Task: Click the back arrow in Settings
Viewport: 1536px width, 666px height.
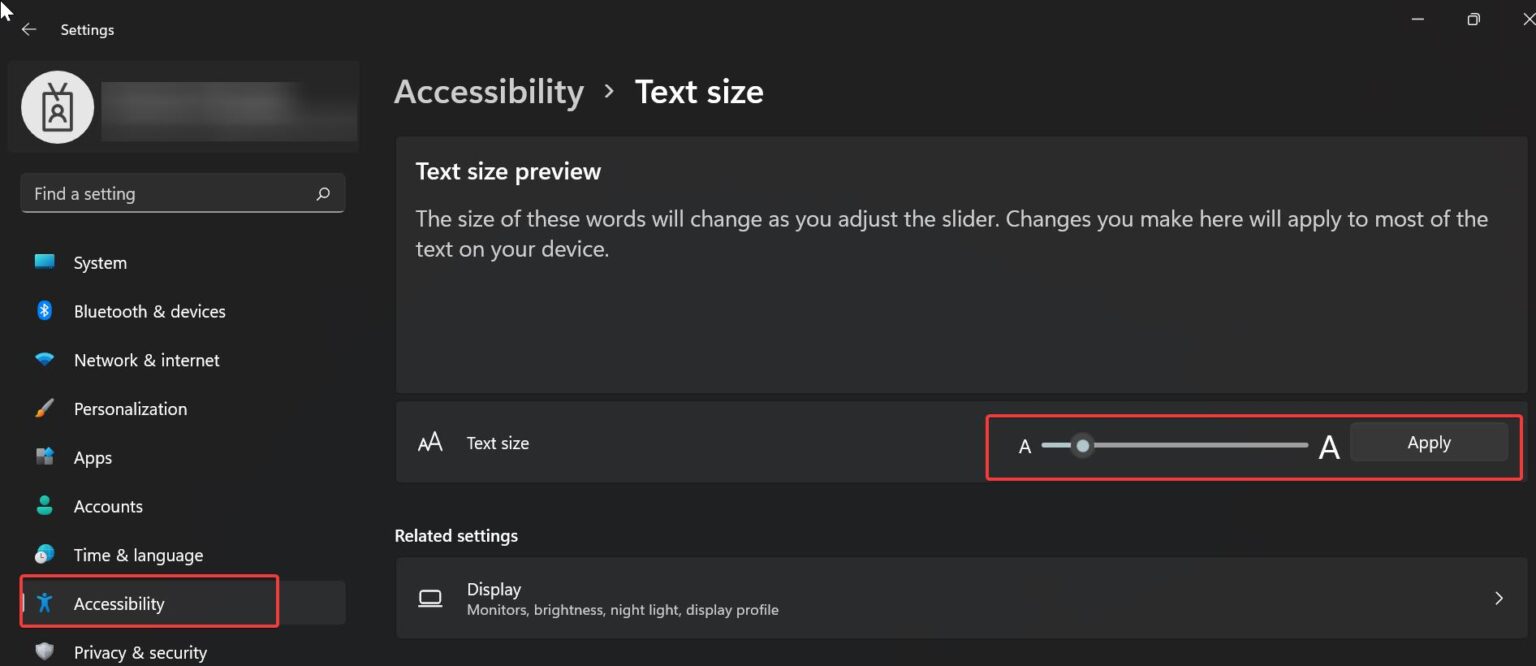Action: click(28, 29)
